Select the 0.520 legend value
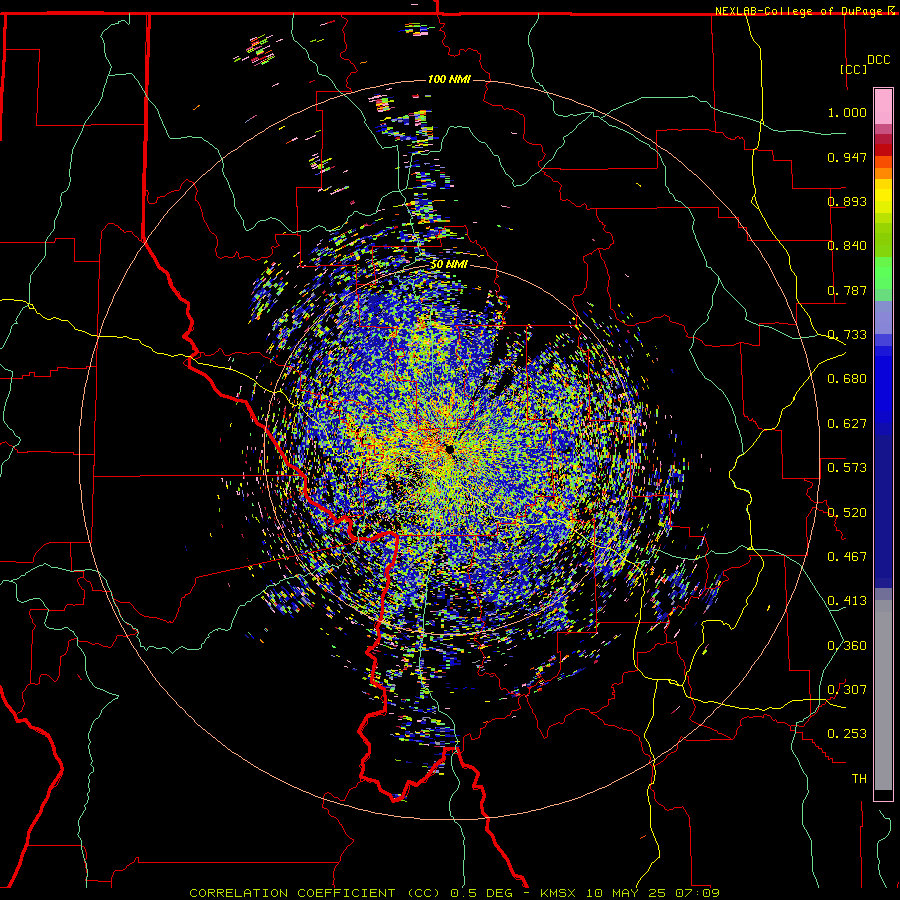900x900 pixels. coord(847,513)
